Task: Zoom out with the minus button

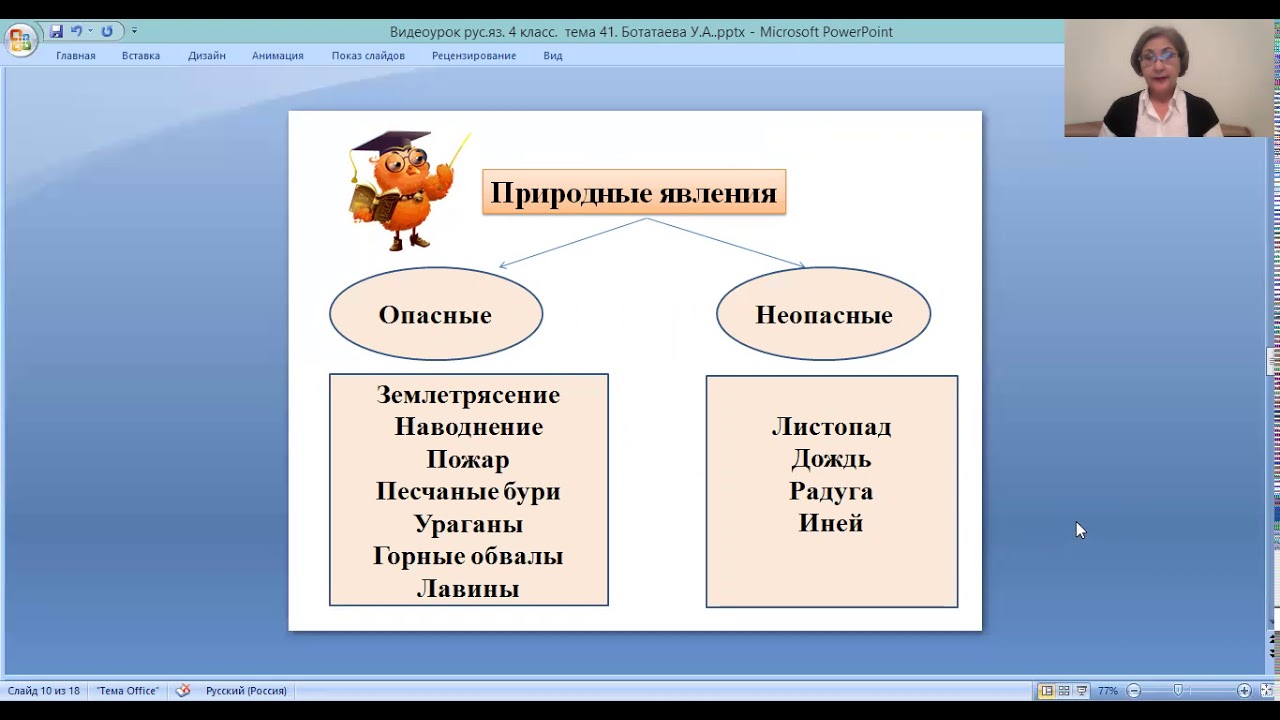Action: (x=1134, y=691)
